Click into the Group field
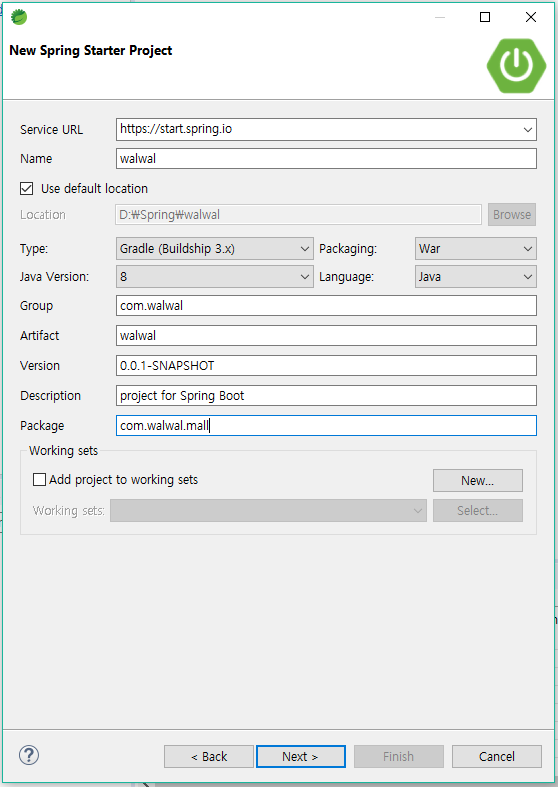The height and width of the screenshot is (787, 558). 326,306
